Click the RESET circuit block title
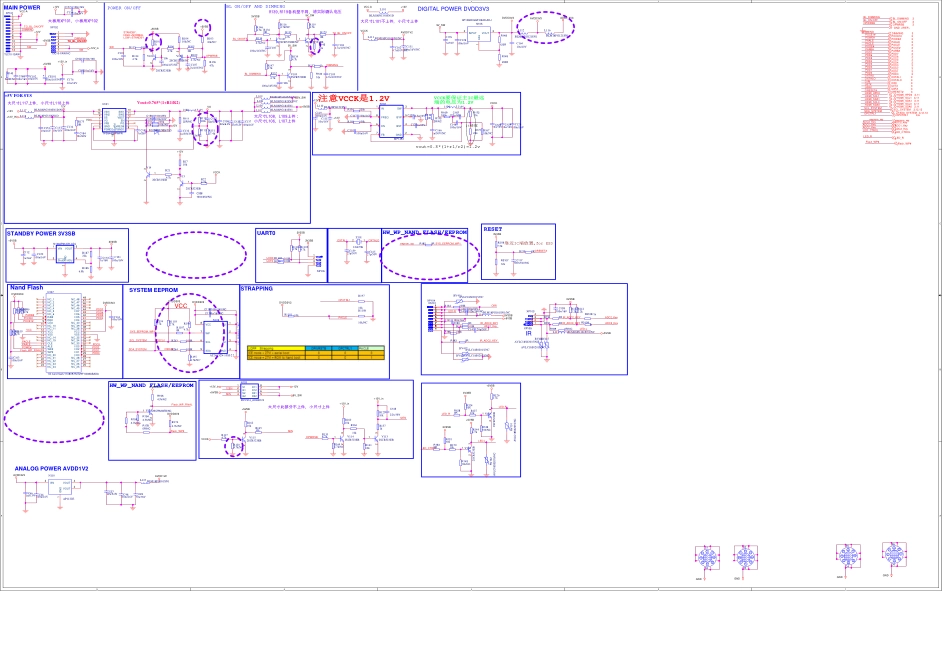950x672 pixels. 493,229
